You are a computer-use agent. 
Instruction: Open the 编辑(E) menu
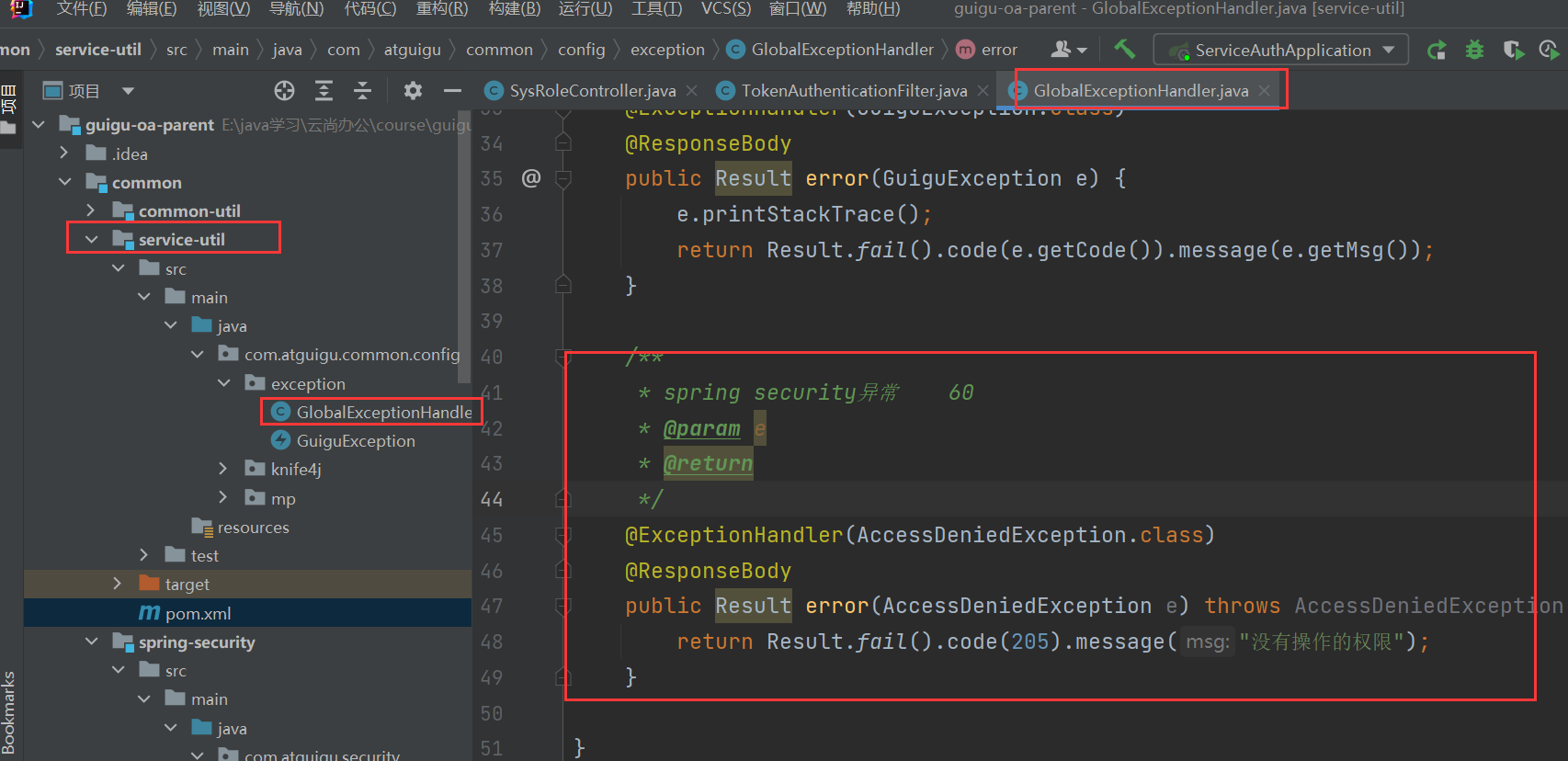click(152, 9)
